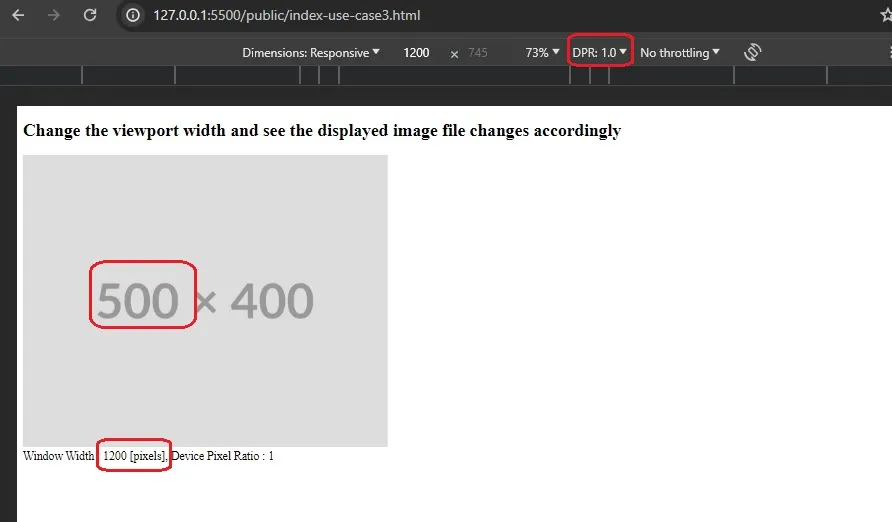Click the 'Device Pixel Ratio : 1' text
The image size is (892, 522).
[222, 456]
